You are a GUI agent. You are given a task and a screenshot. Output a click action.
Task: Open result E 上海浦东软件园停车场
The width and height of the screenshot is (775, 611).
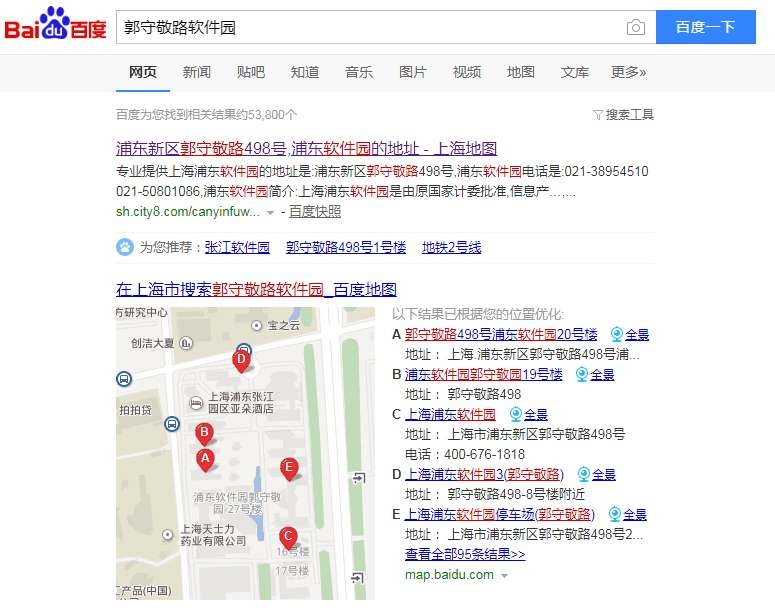[499, 515]
